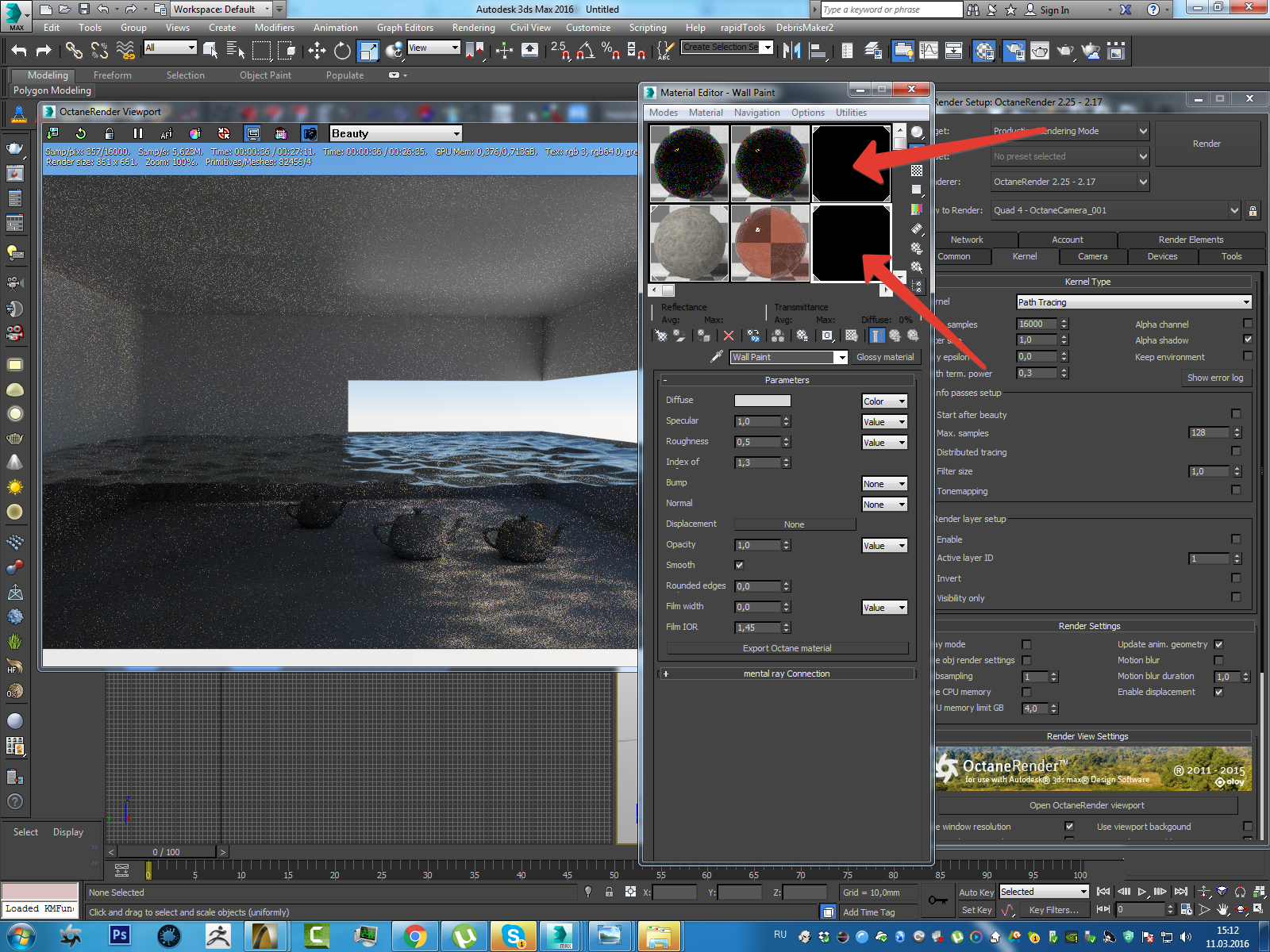Disable the Alpha shadow checkbox

tap(1248, 340)
